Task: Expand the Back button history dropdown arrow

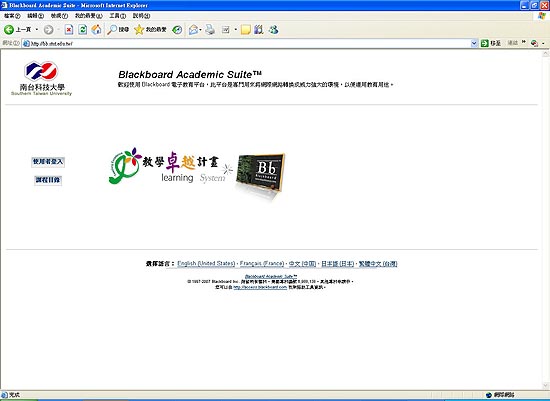Action: [37, 30]
